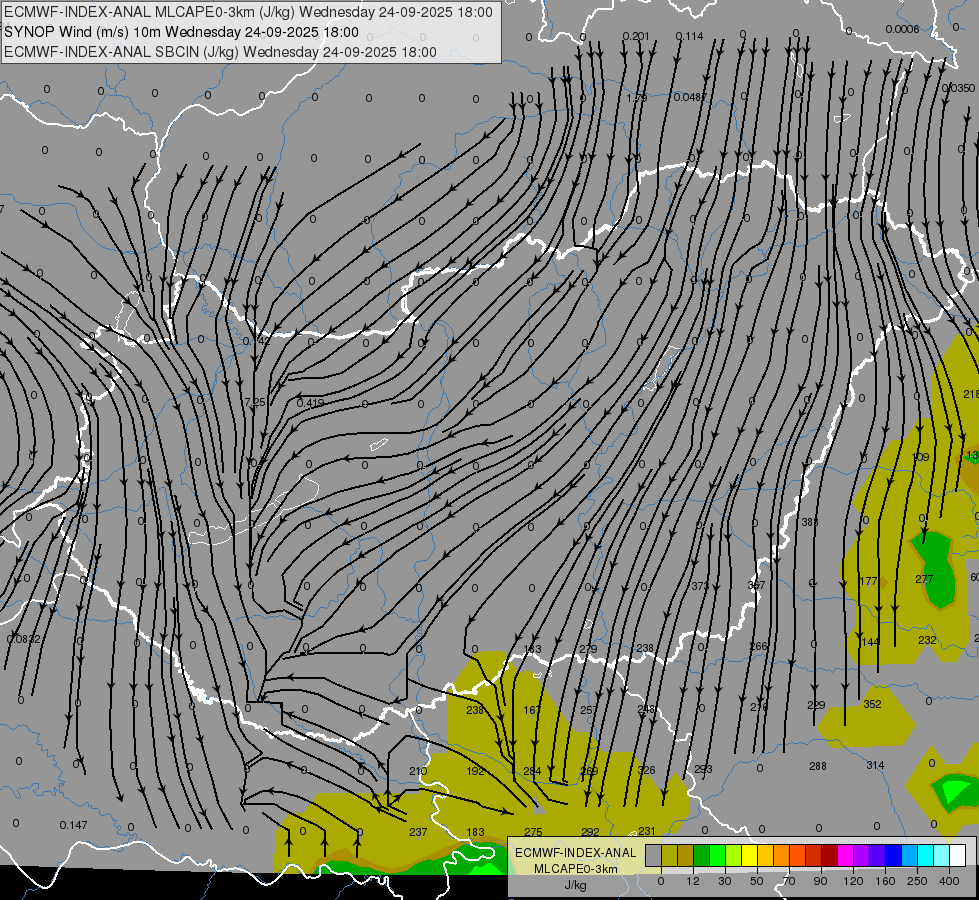Select the purple legend swatch
The height and width of the screenshot is (900, 979).
tap(862, 855)
